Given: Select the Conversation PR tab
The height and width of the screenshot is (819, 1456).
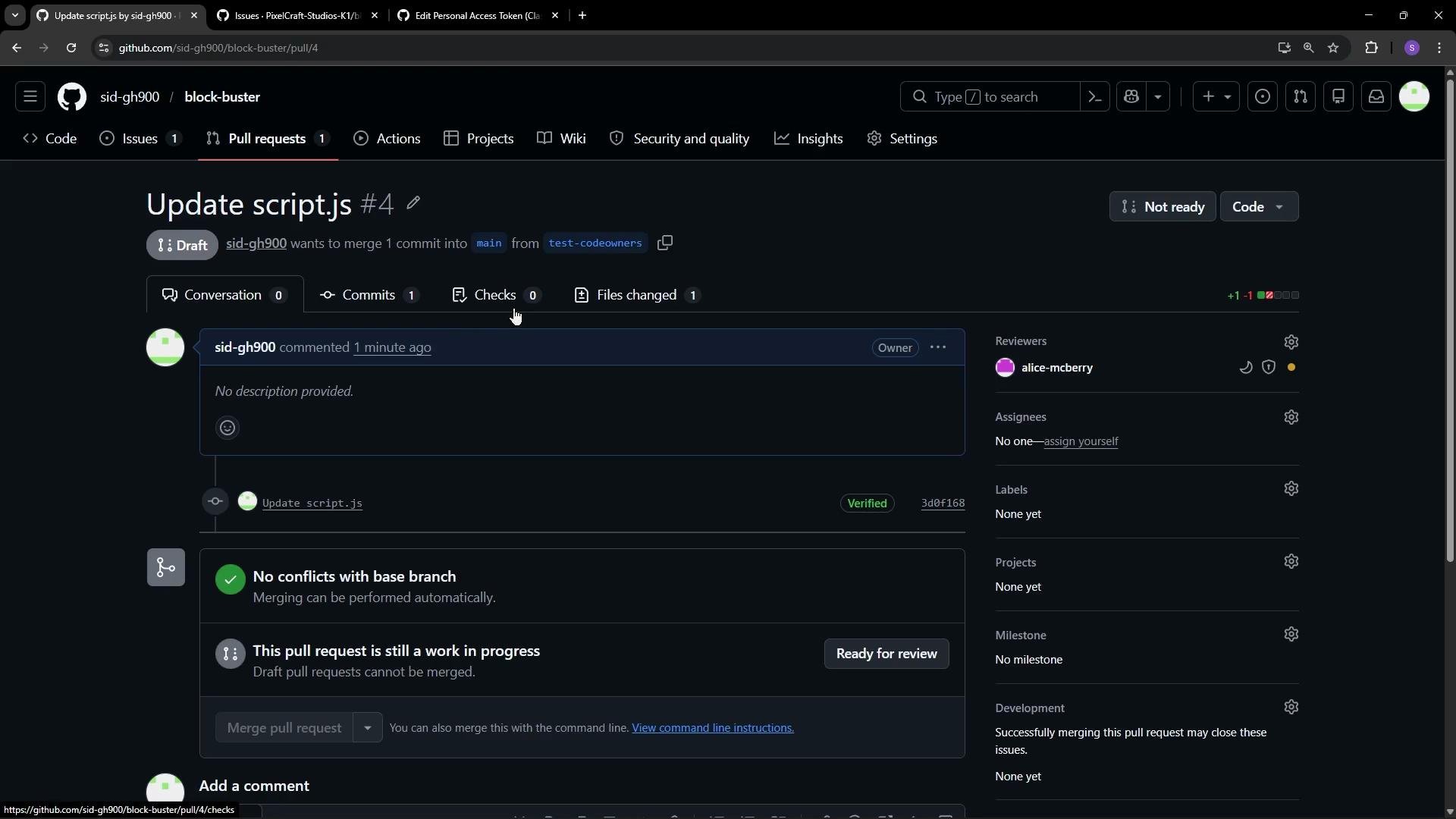Looking at the screenshot, I should pos(224,295).
